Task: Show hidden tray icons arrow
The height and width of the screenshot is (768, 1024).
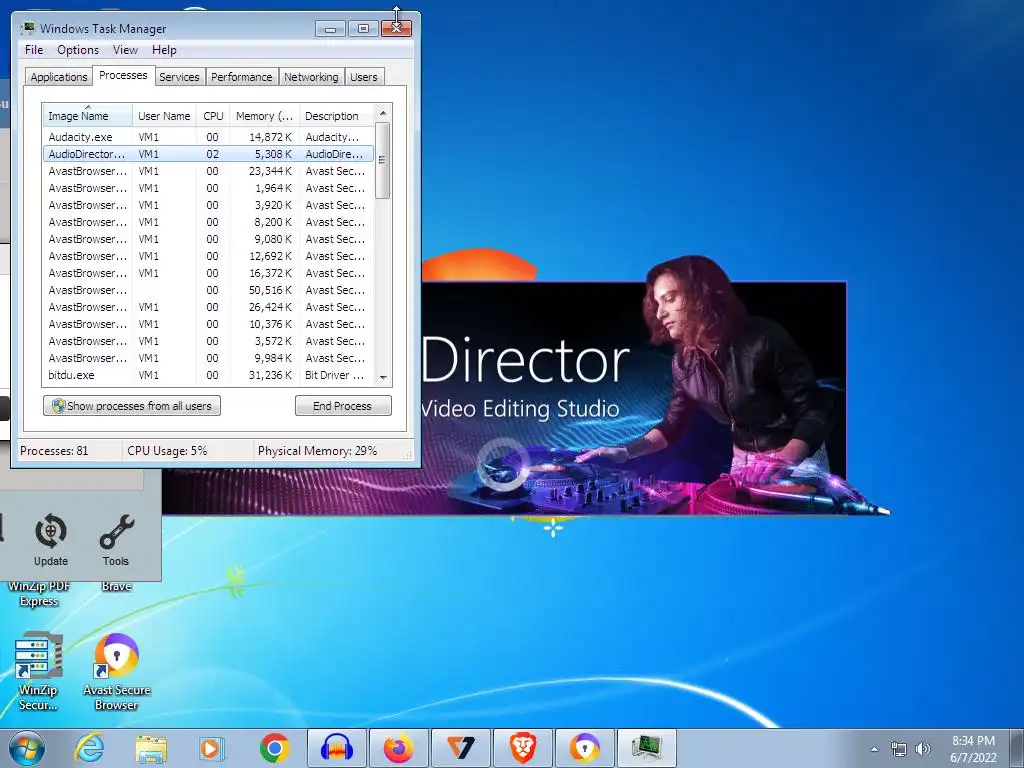Action: coord(874,749)
